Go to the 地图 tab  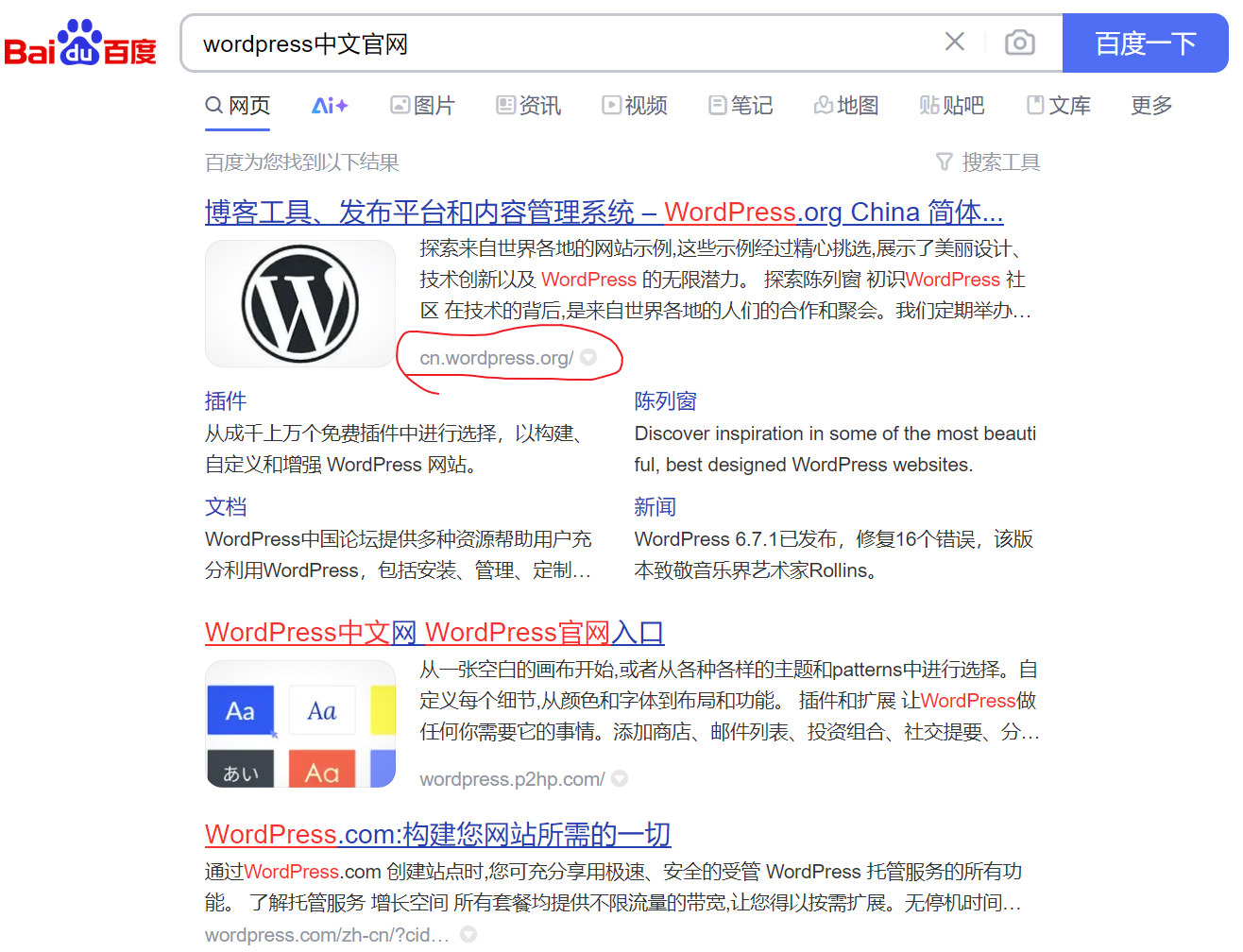[846, 105]
